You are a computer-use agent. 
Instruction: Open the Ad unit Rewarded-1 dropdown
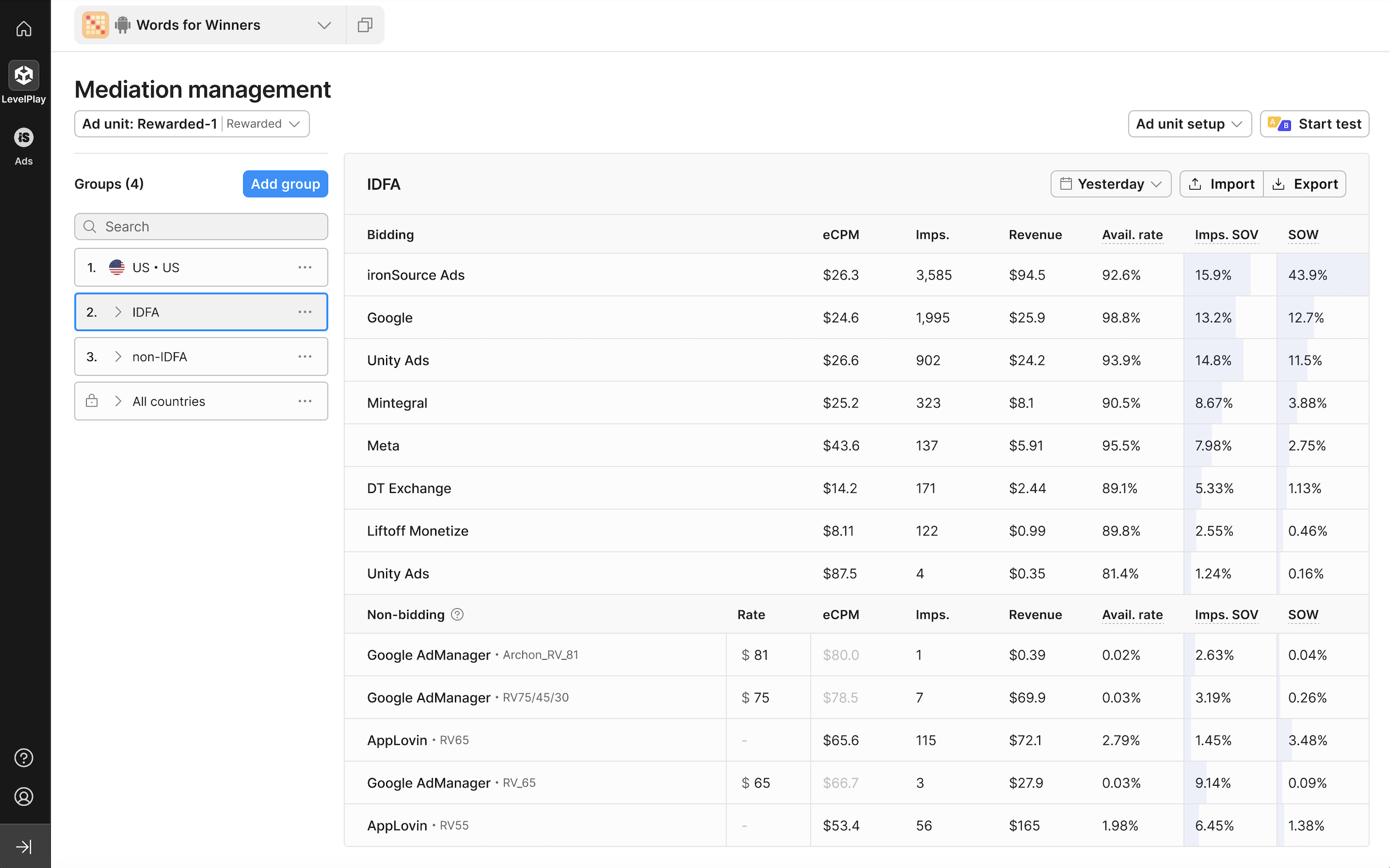coord(192,124)
